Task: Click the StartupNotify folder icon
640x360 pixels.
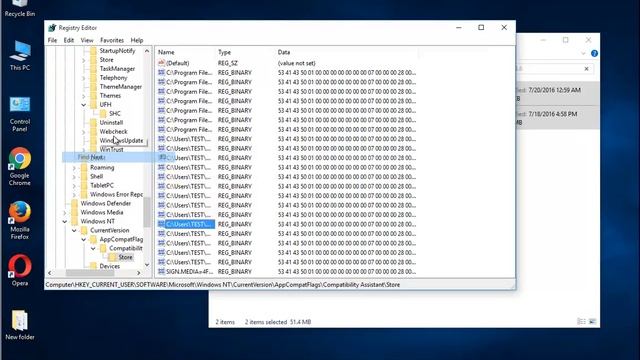Action: pyautogui.click(x=93, y=51)
